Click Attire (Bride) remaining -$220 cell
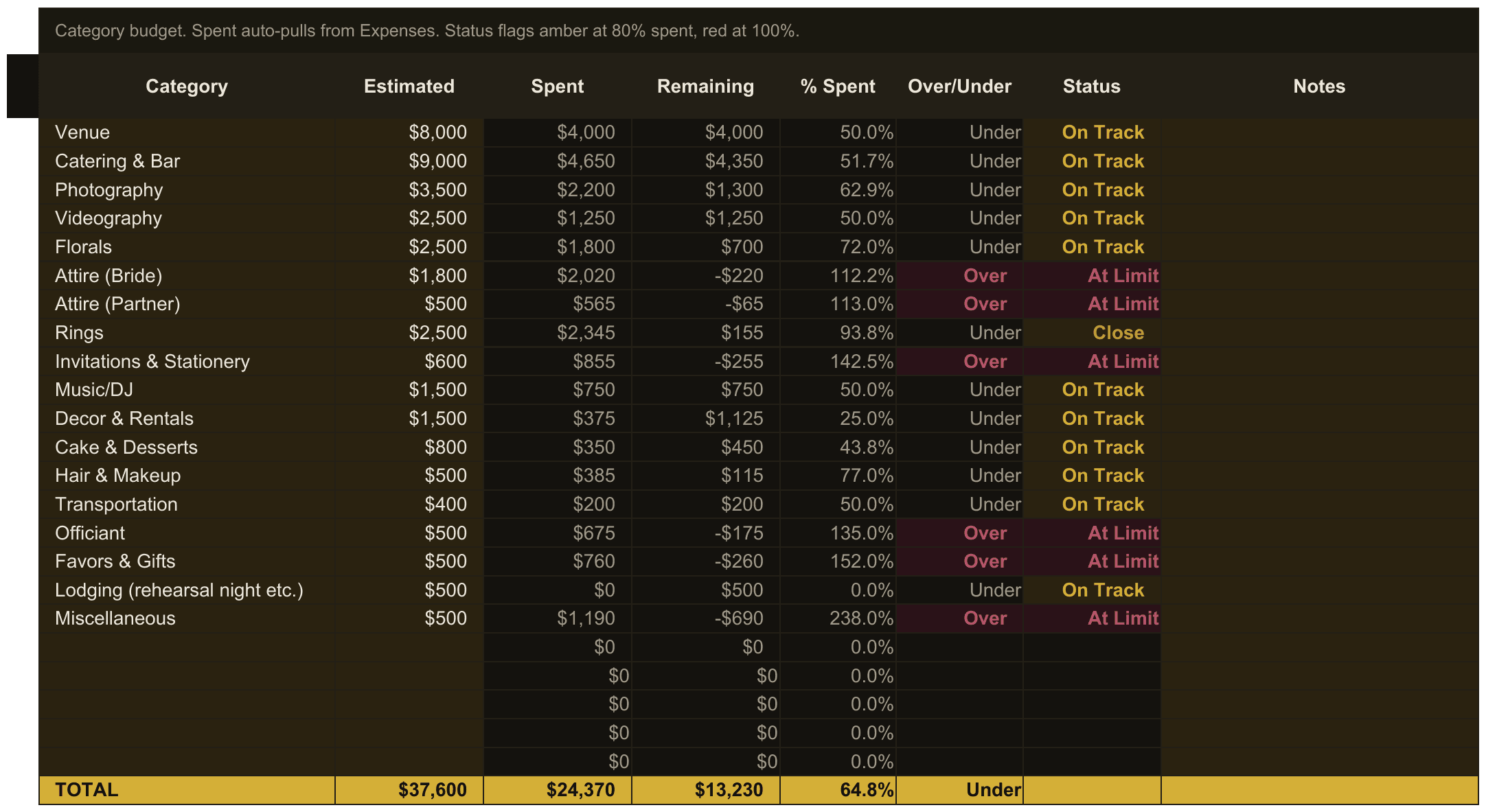1486x812 pixels. click(706, 276)
